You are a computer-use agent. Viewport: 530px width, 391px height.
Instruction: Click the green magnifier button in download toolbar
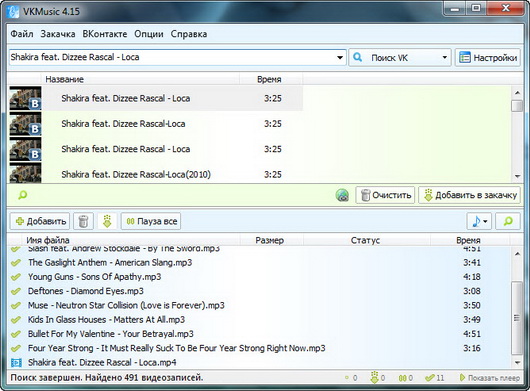pyautogui.click(x=508, y=221)
